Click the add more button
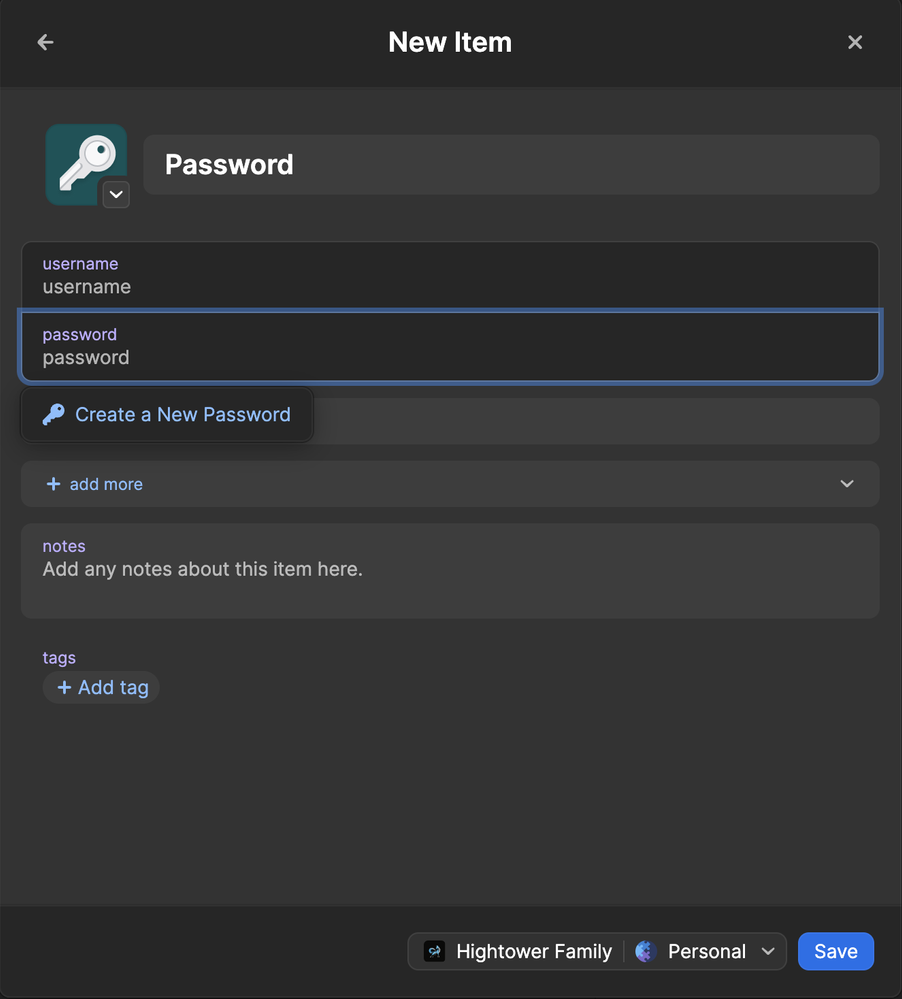The width and height of the screenshot is (902, 999). (106, 484)
